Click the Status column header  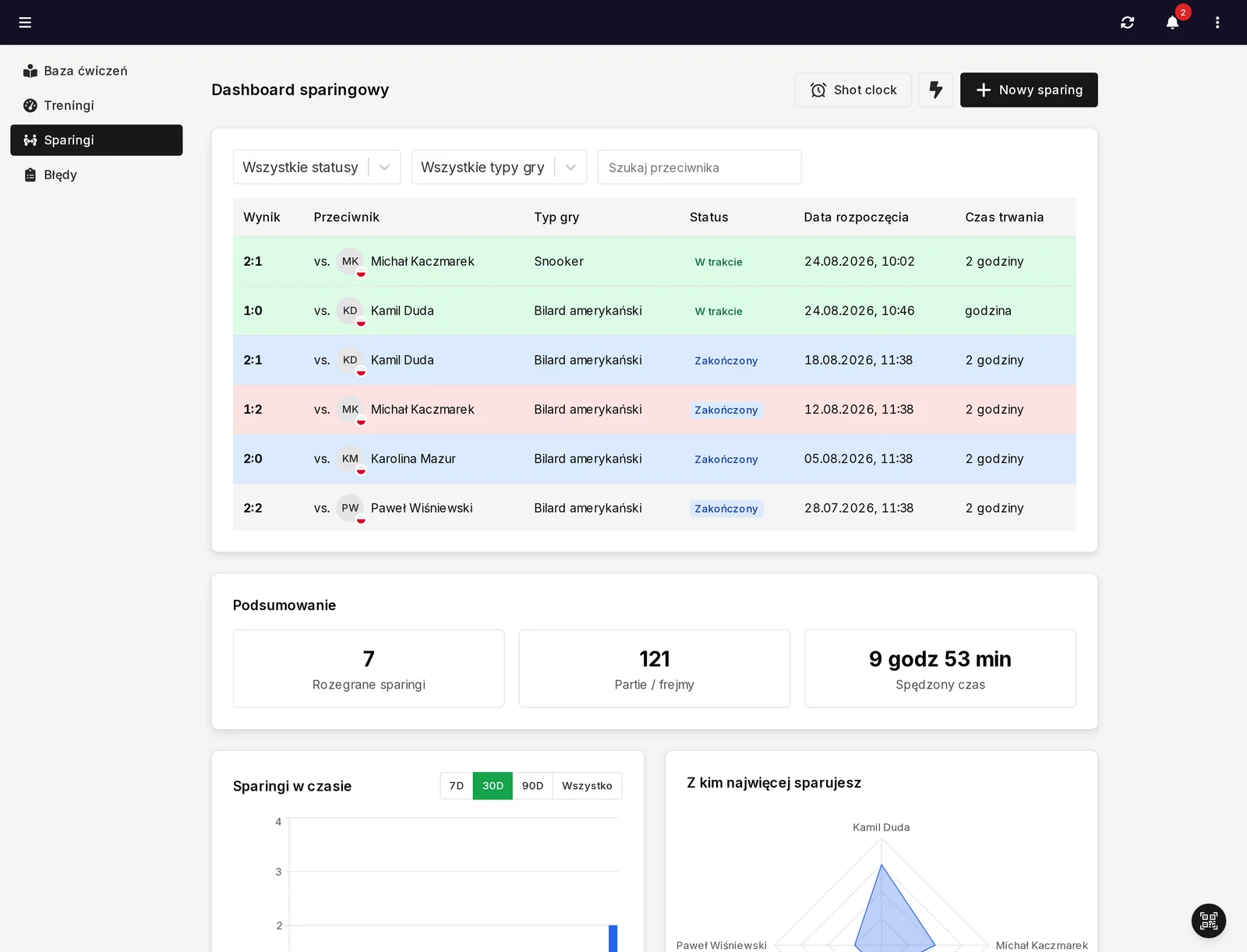(709, 217)
